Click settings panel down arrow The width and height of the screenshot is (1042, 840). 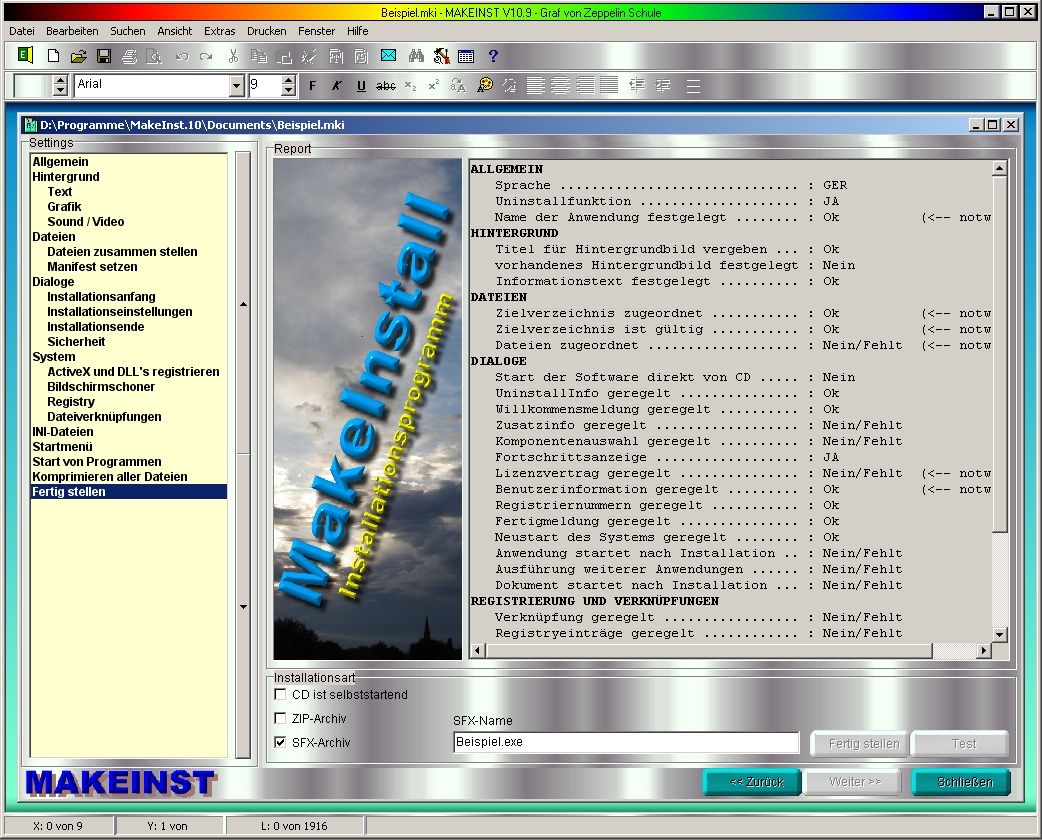click(243, 607)
